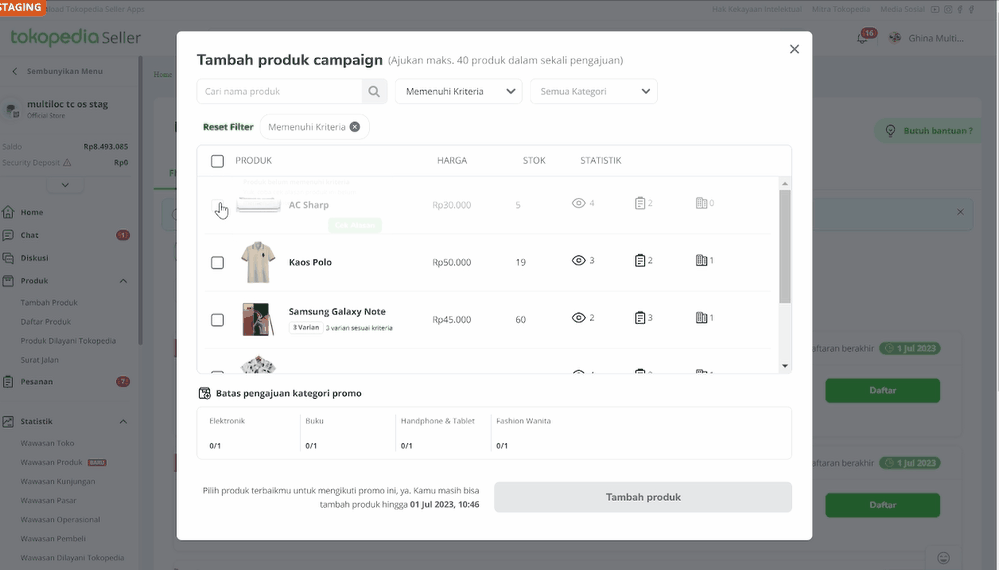The height and width of the screenshot is (570, 999).
Task: Click the views eye icon for Kaos Polo
Action: tap(579, 260)
